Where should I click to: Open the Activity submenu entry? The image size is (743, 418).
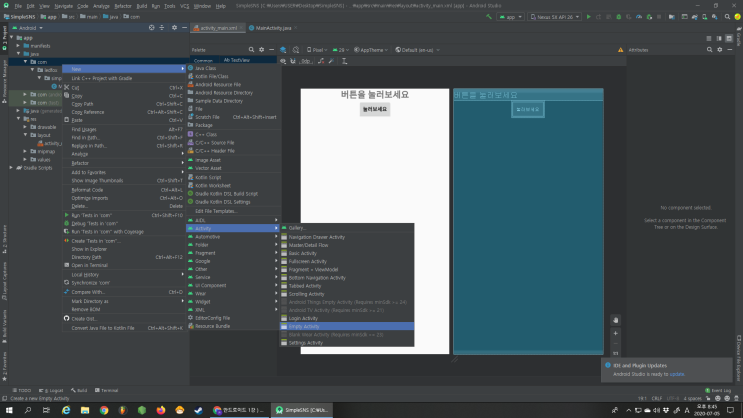tap(234, 228)
